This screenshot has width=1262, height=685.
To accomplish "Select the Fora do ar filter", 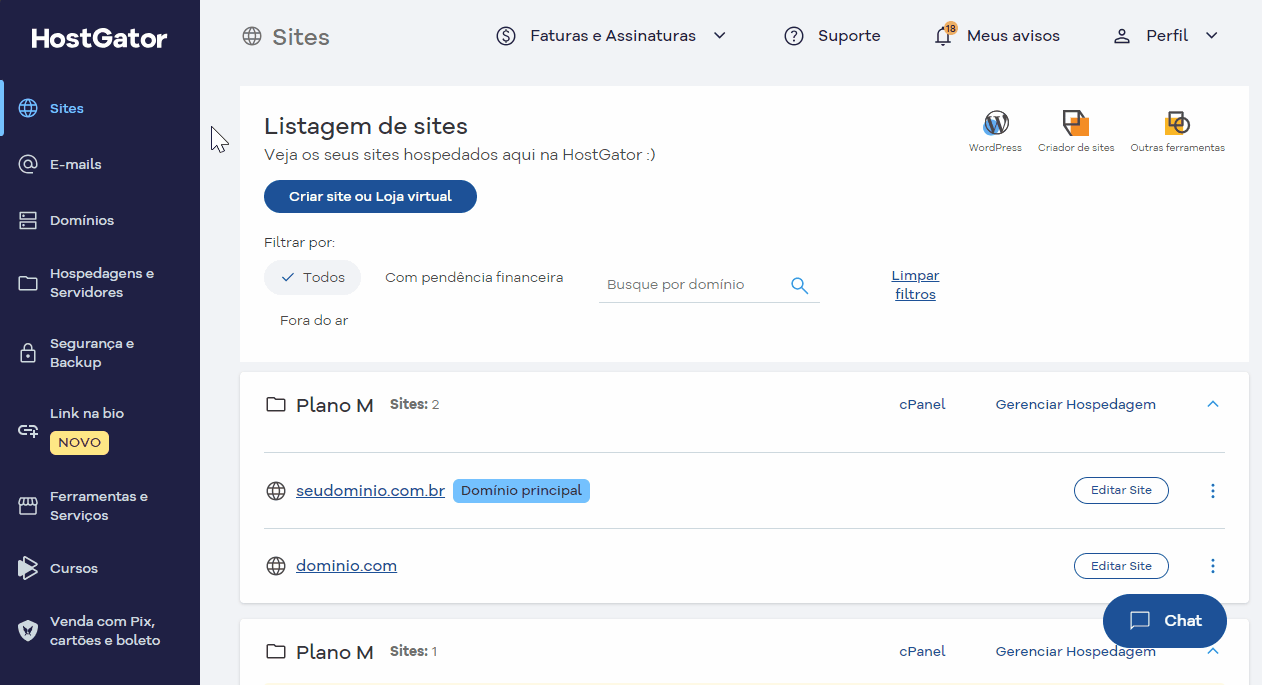I will click(x=314, y=321).
